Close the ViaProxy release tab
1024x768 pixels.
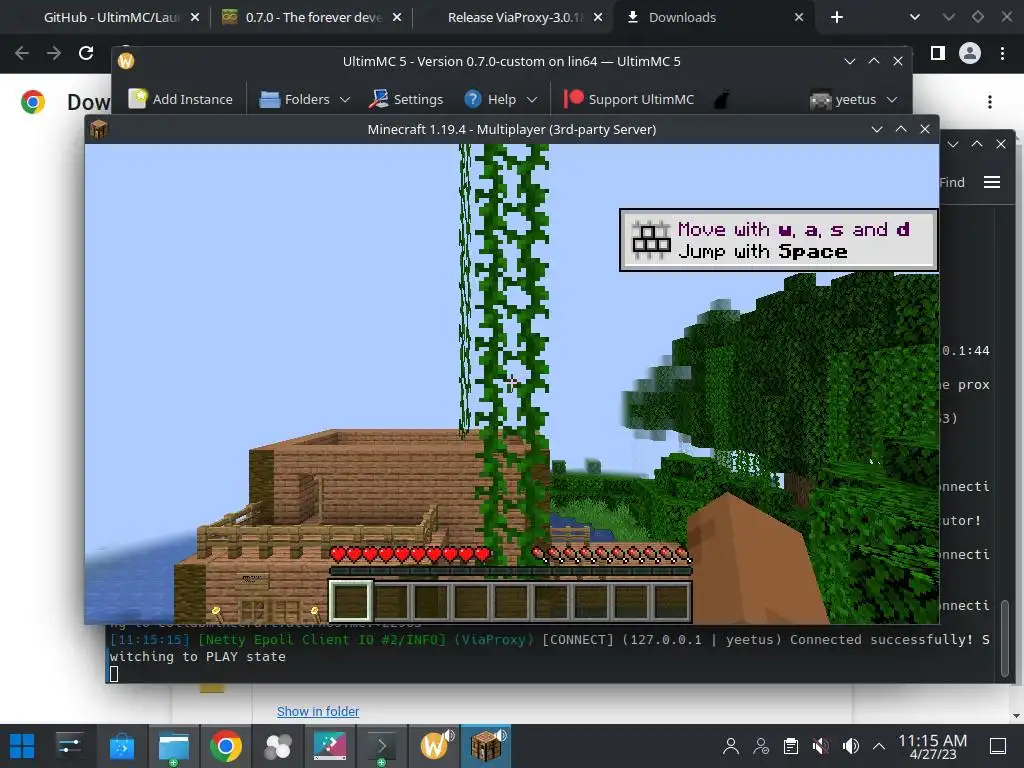598,18
